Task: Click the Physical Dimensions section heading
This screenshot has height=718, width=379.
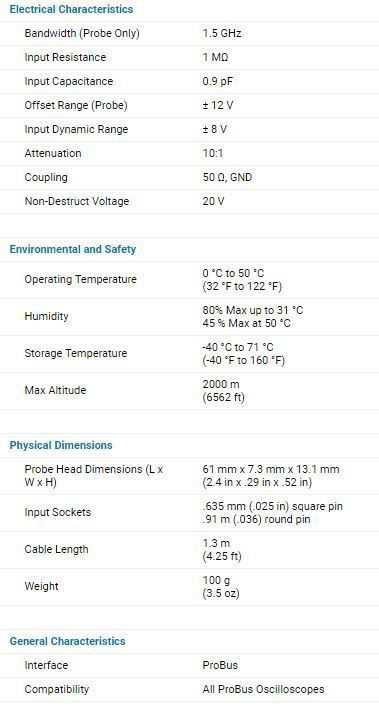Action: pyautogui.click(x=61, y=445)
